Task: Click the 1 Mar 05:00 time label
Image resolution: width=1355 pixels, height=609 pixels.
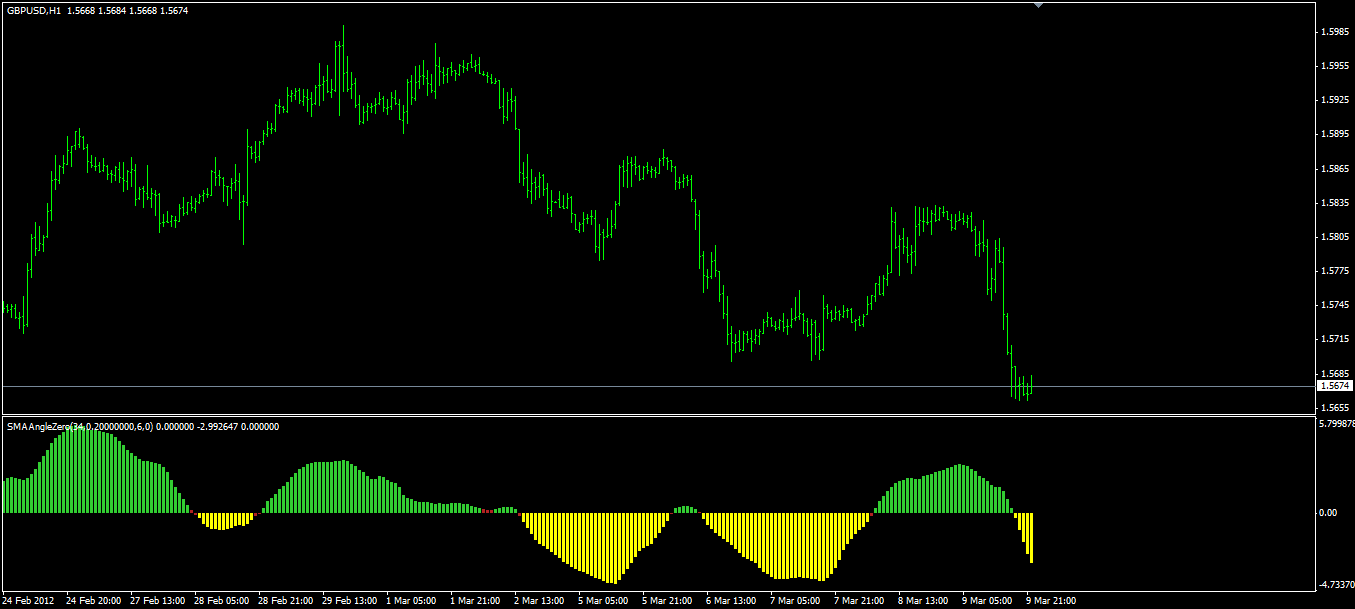Action: pos(412,601)
